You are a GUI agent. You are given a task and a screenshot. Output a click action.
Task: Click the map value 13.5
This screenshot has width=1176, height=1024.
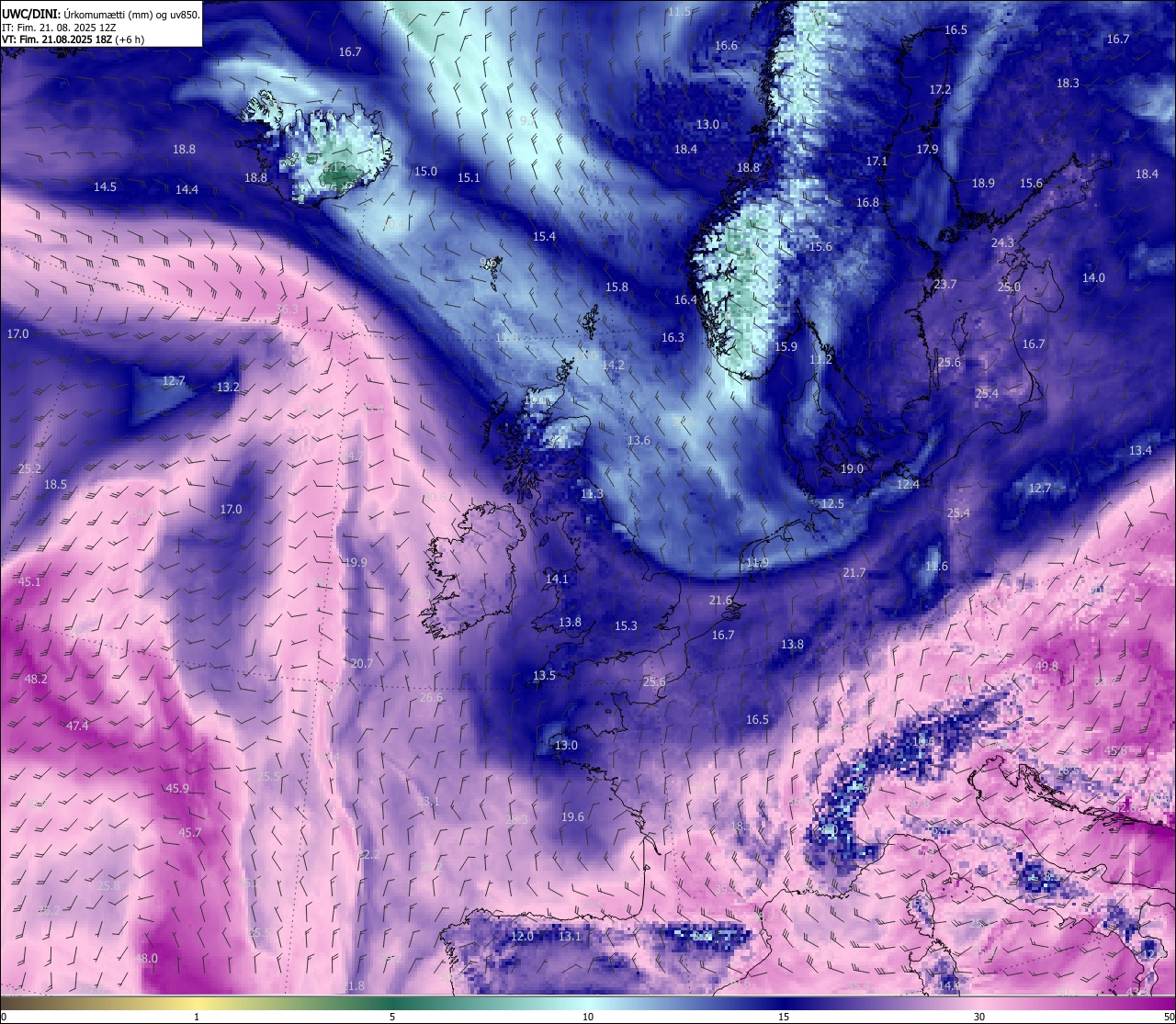coord(544,676)
